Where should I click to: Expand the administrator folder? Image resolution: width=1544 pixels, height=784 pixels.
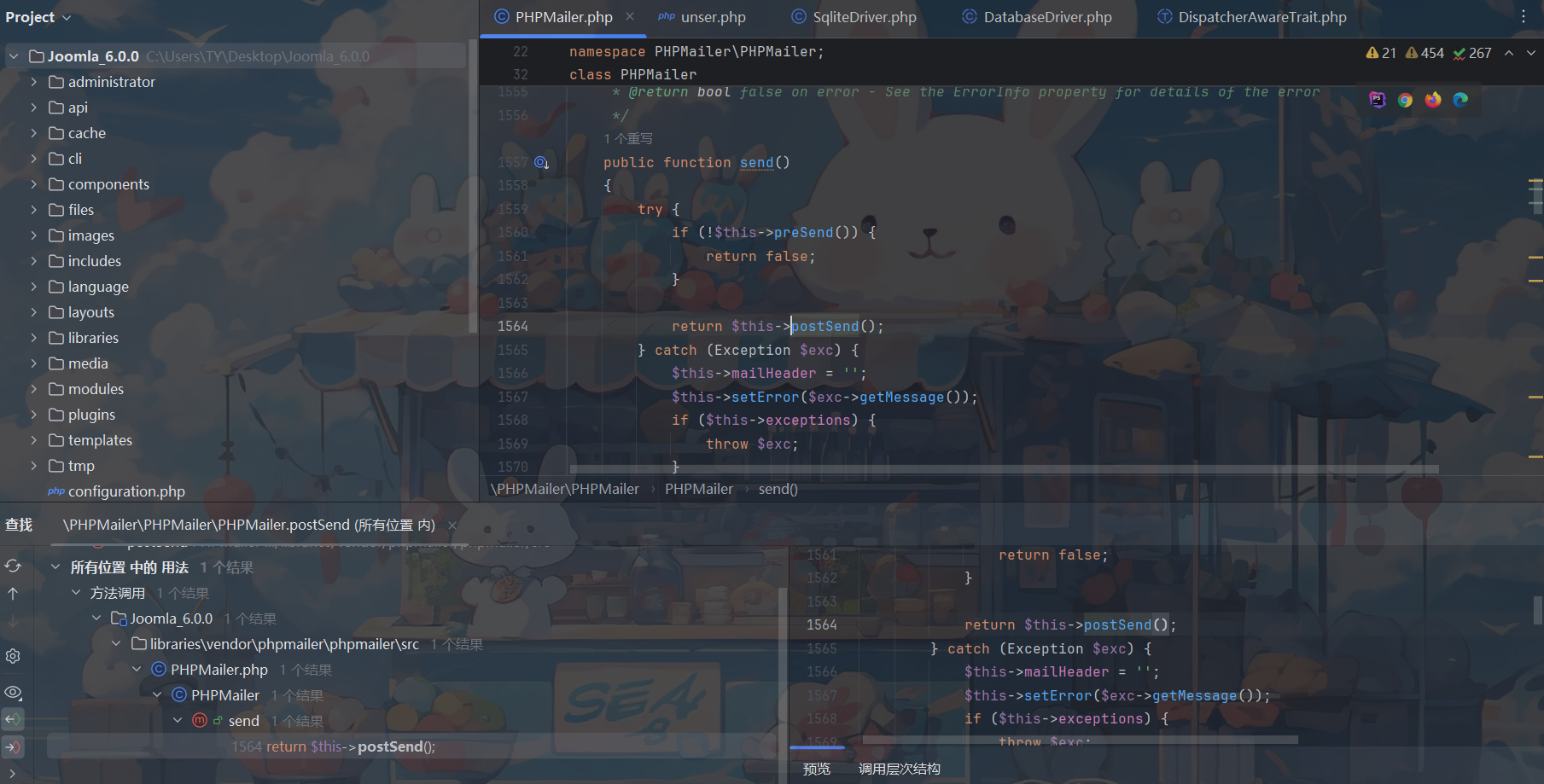(x=33, y=82)
